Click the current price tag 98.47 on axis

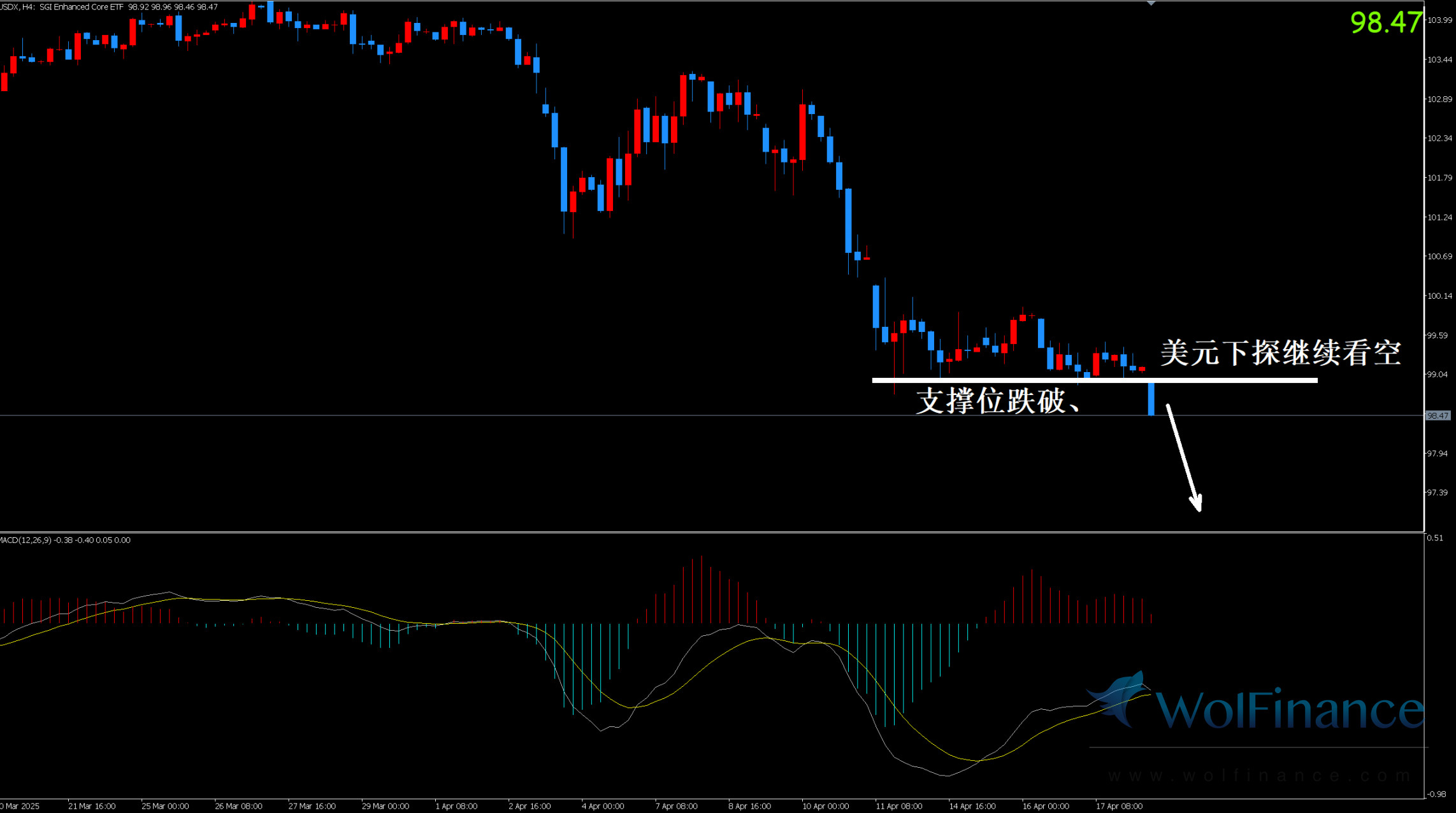click(x=1437, y=415)
